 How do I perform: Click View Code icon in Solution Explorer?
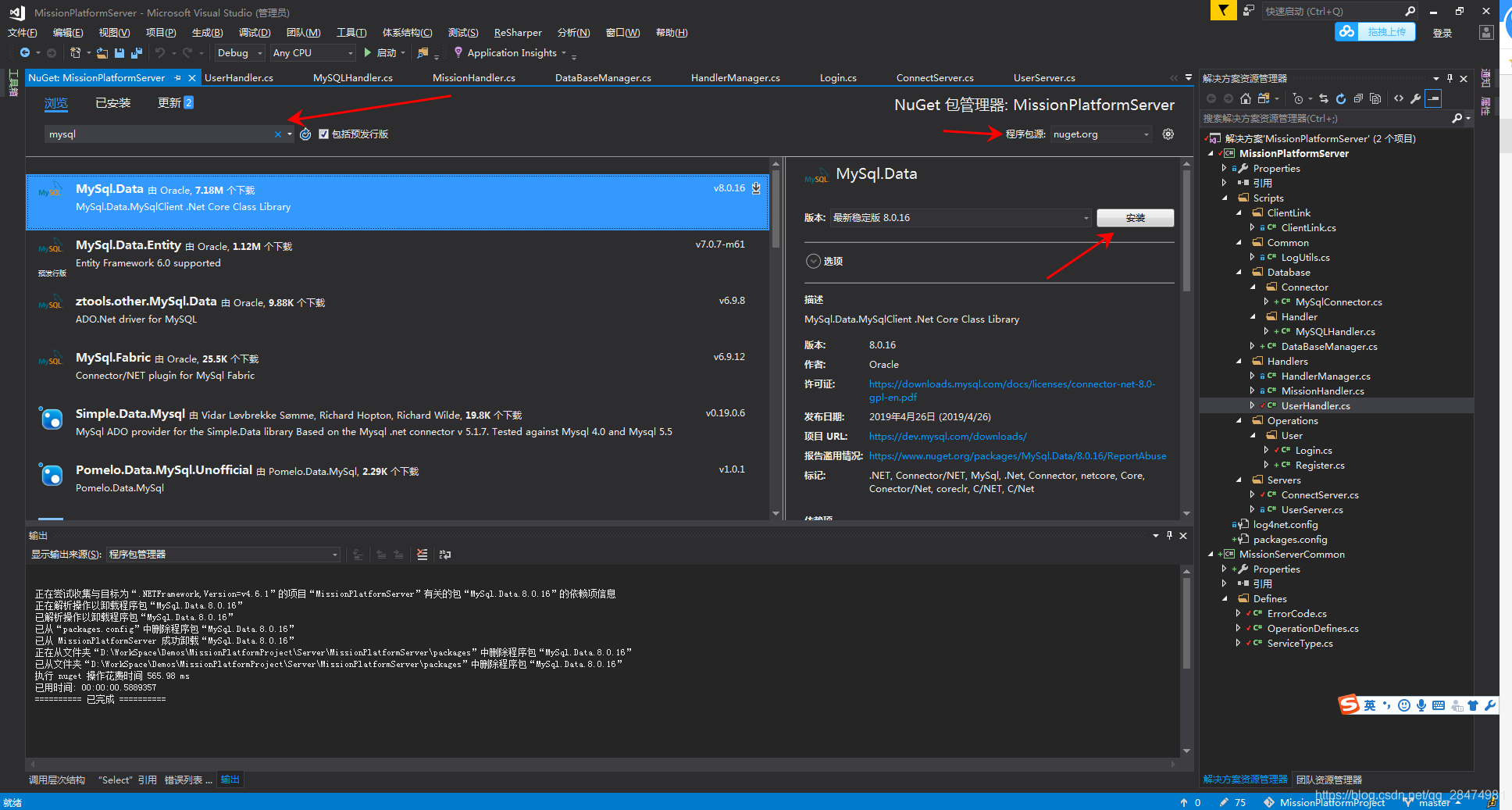1399,98
